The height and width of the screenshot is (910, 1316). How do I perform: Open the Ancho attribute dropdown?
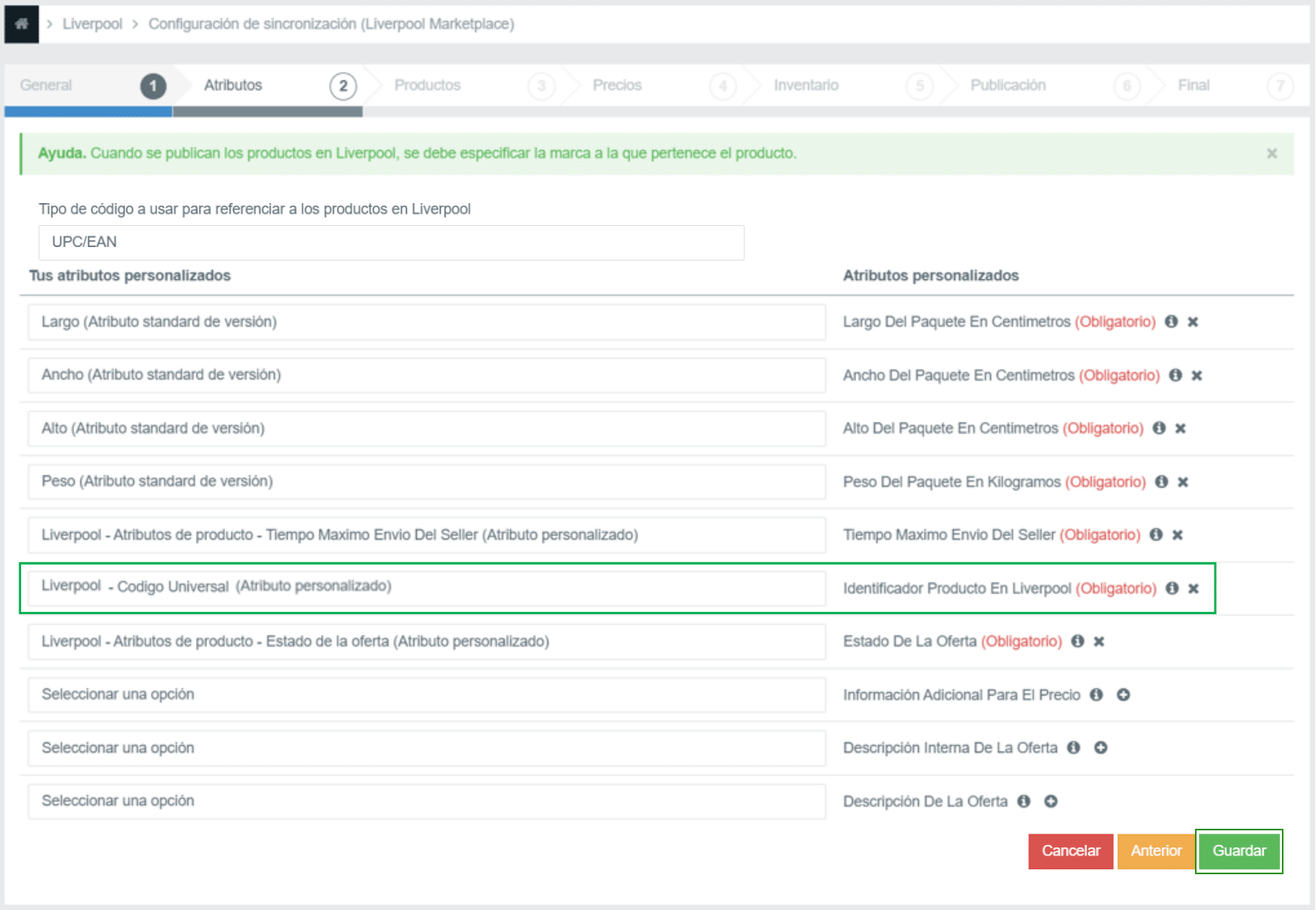[x=427, y=375]
